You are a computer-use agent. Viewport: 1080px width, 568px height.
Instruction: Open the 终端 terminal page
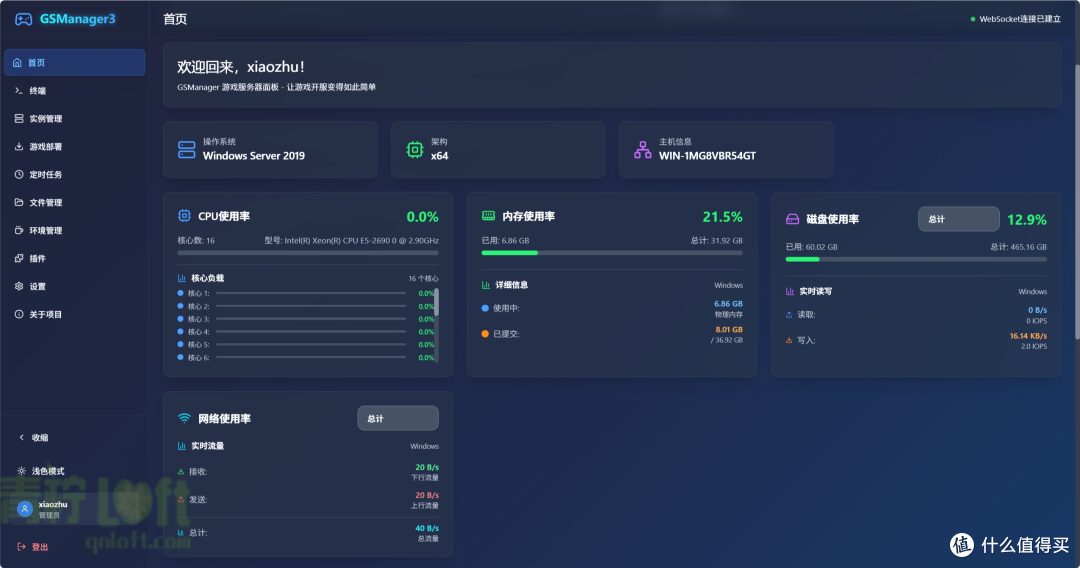[74, 91]
